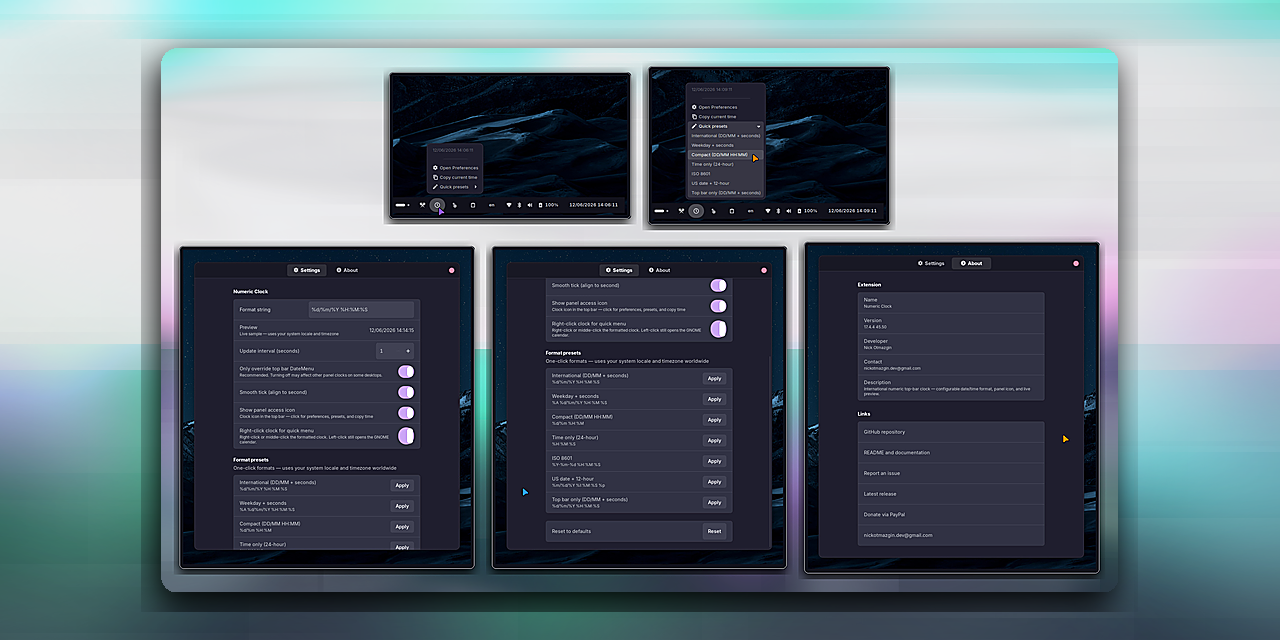This screenshot has width=1280, height=640.
Task: Click hand pointer icon in top-left screenshot panel
Action: [455, 205]
